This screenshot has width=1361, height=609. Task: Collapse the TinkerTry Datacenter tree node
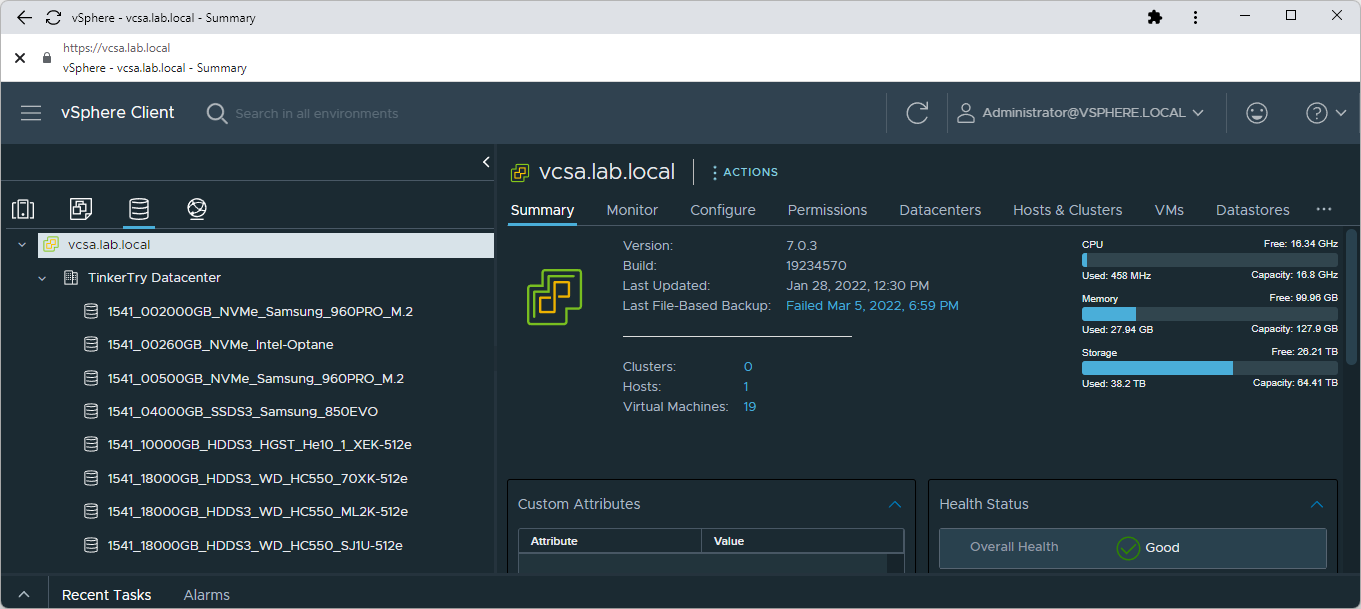42,278
